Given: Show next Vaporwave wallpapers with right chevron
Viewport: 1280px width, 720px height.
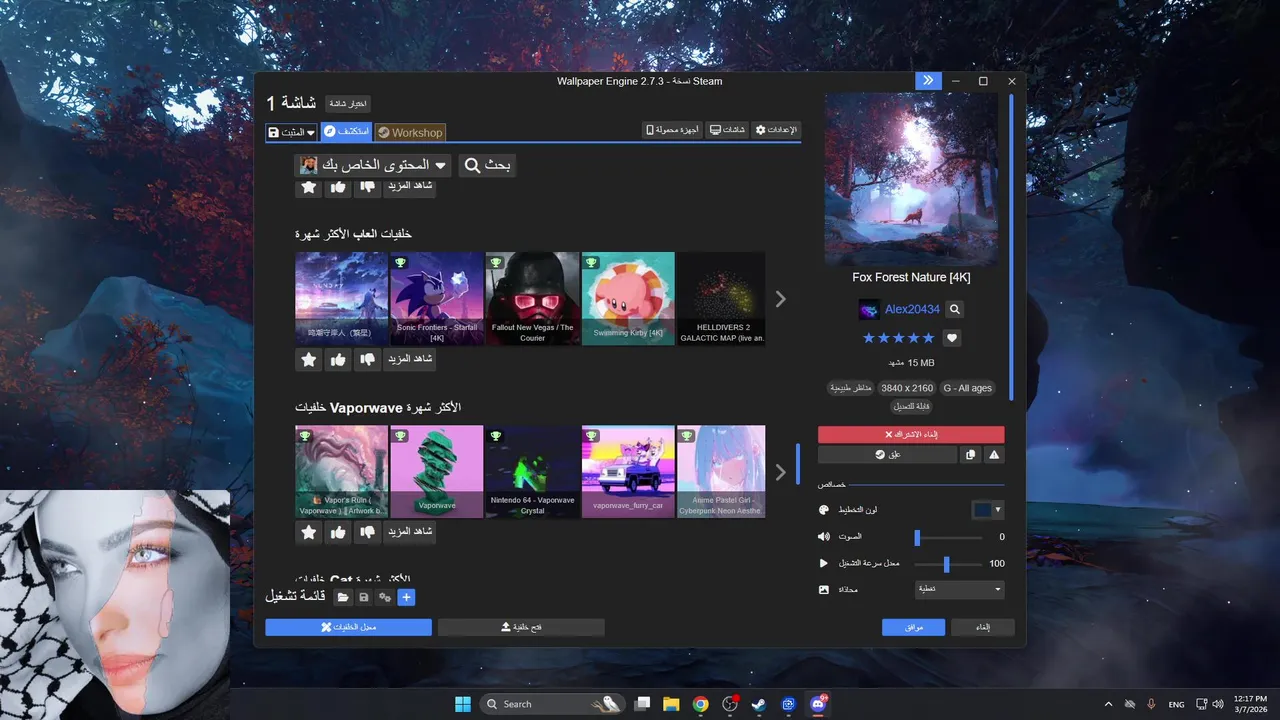Looking at the screenshot, I should click(x=780, y=472).
